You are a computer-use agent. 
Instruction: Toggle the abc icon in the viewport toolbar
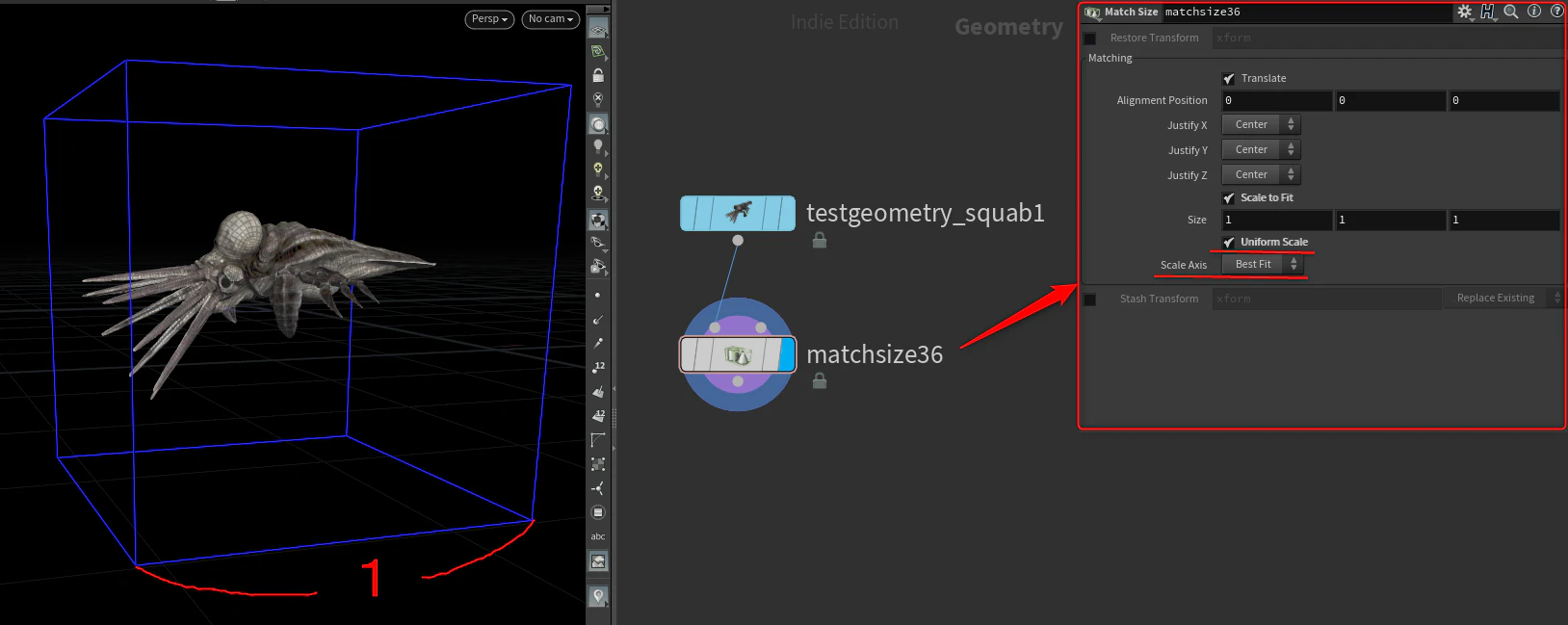598,536
